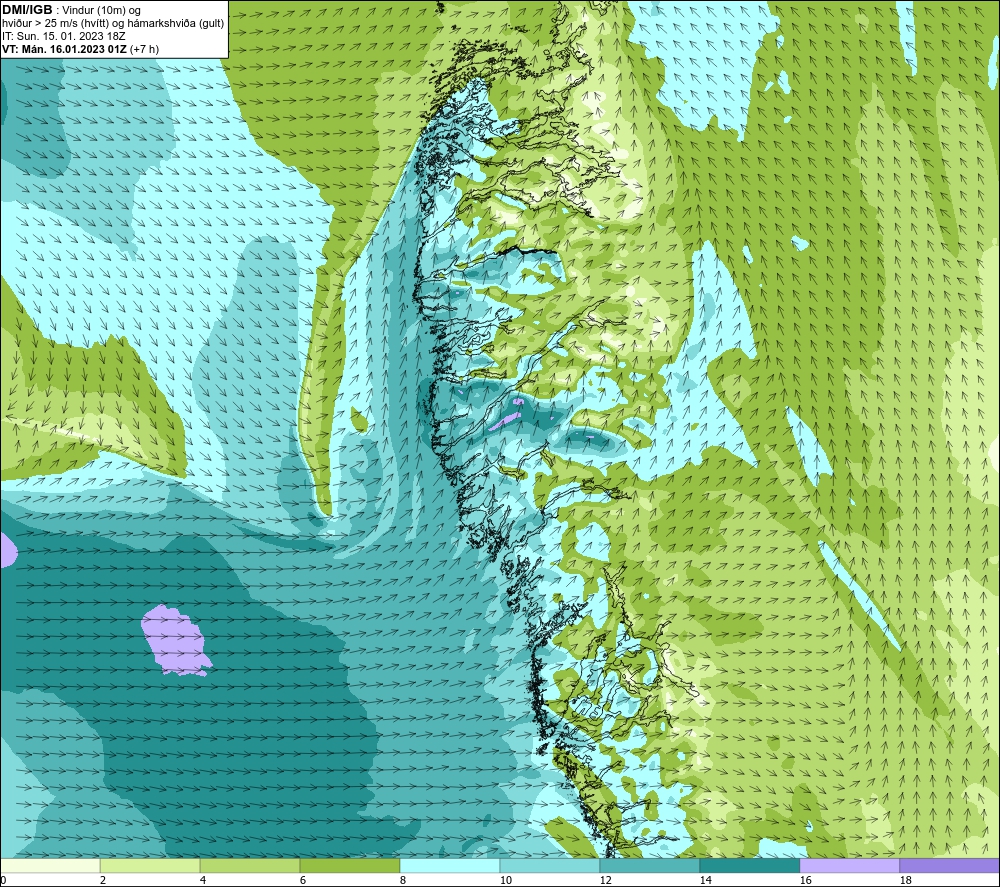Click the "Vindur (10m) og" label
Screen dimensions: 1000x887
[x=103, y=11]
